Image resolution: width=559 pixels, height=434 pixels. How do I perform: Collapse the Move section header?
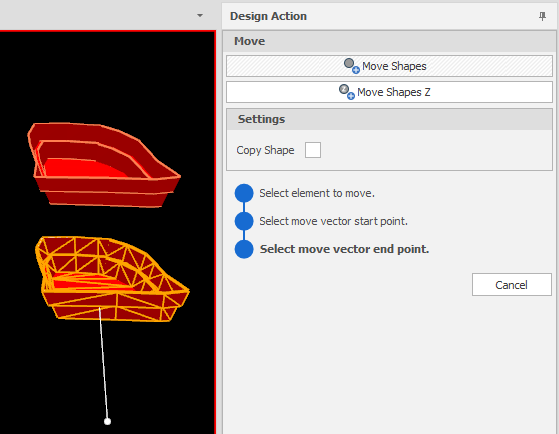389,41
